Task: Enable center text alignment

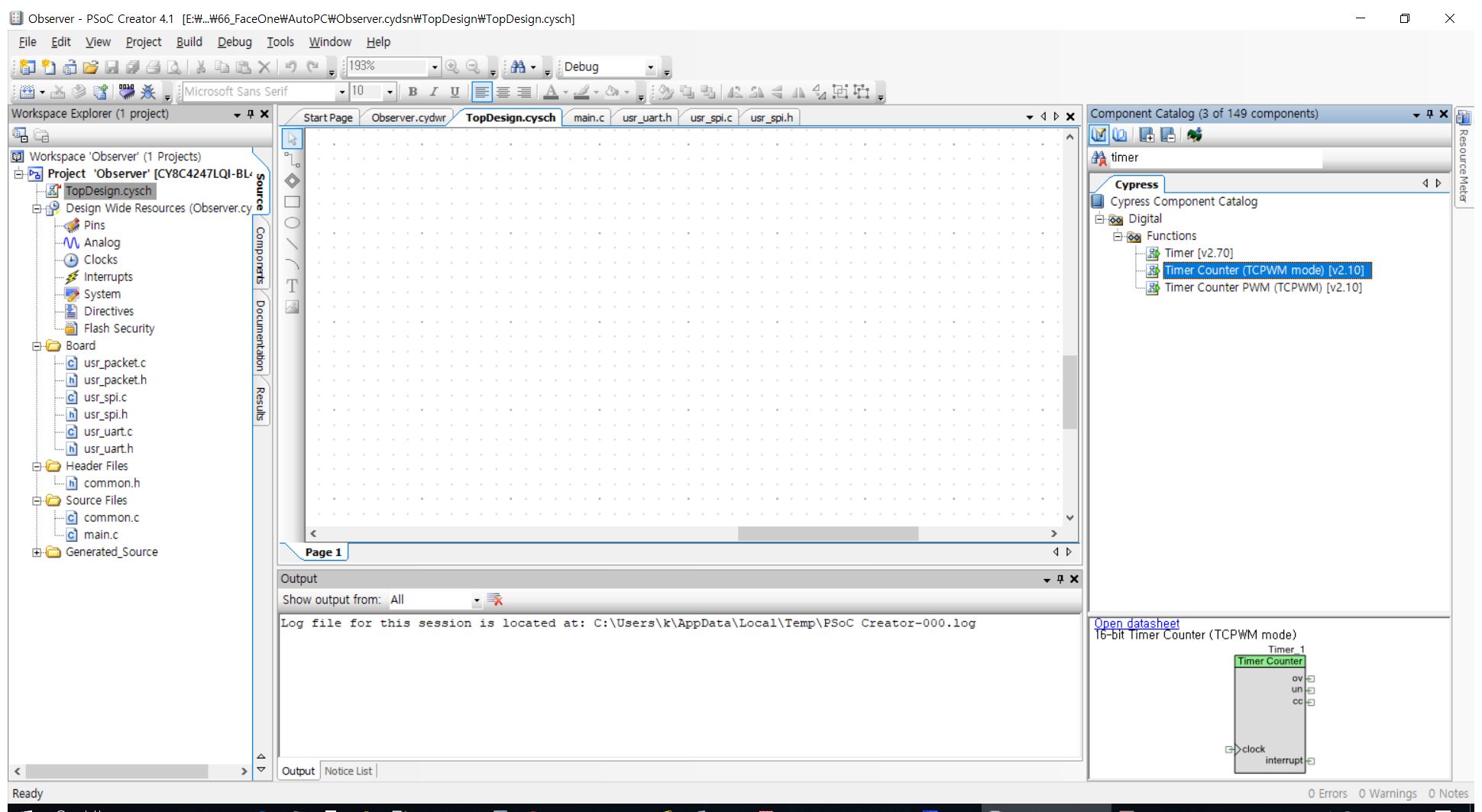Action: 503,92
